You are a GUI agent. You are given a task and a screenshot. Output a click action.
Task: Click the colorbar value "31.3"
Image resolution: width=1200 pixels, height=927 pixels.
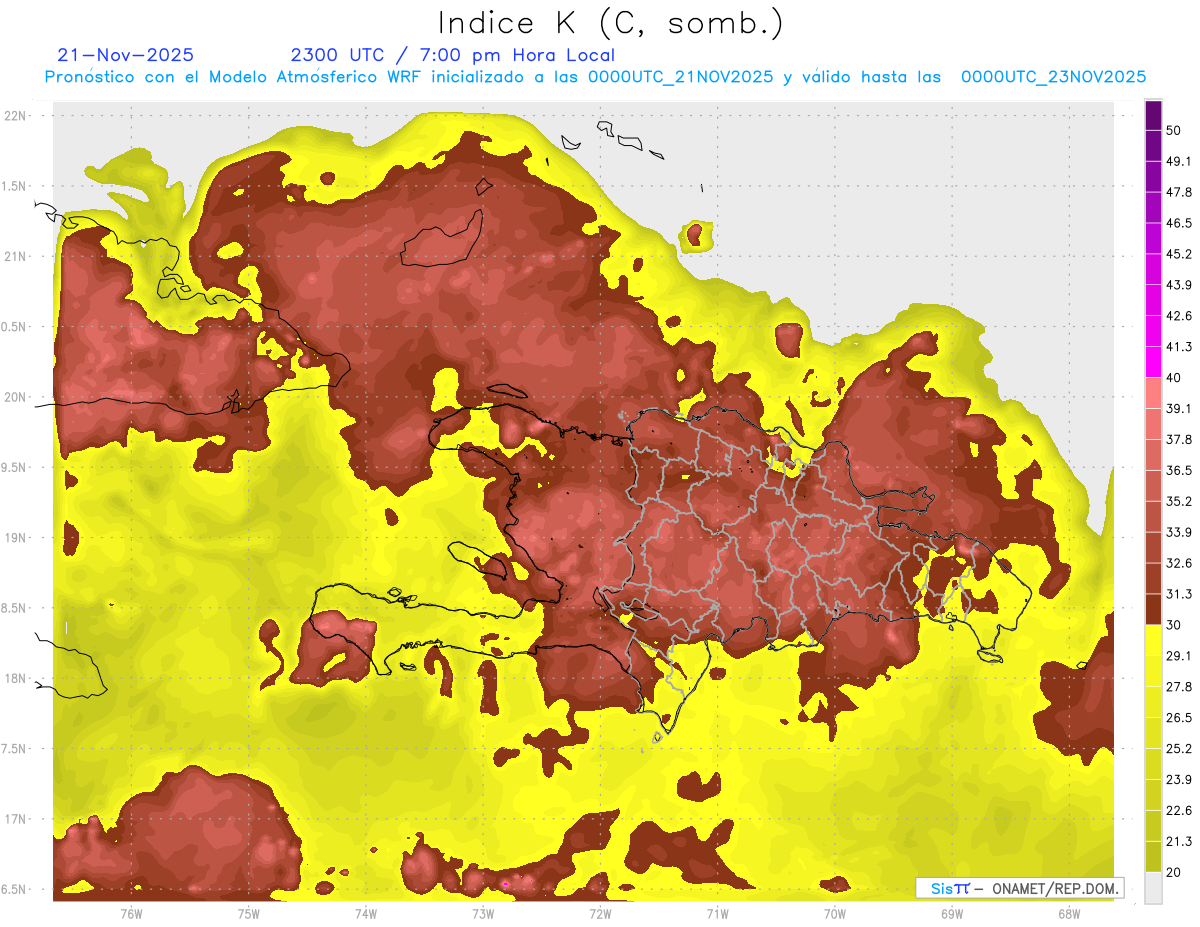click(x=1179, y=594)
